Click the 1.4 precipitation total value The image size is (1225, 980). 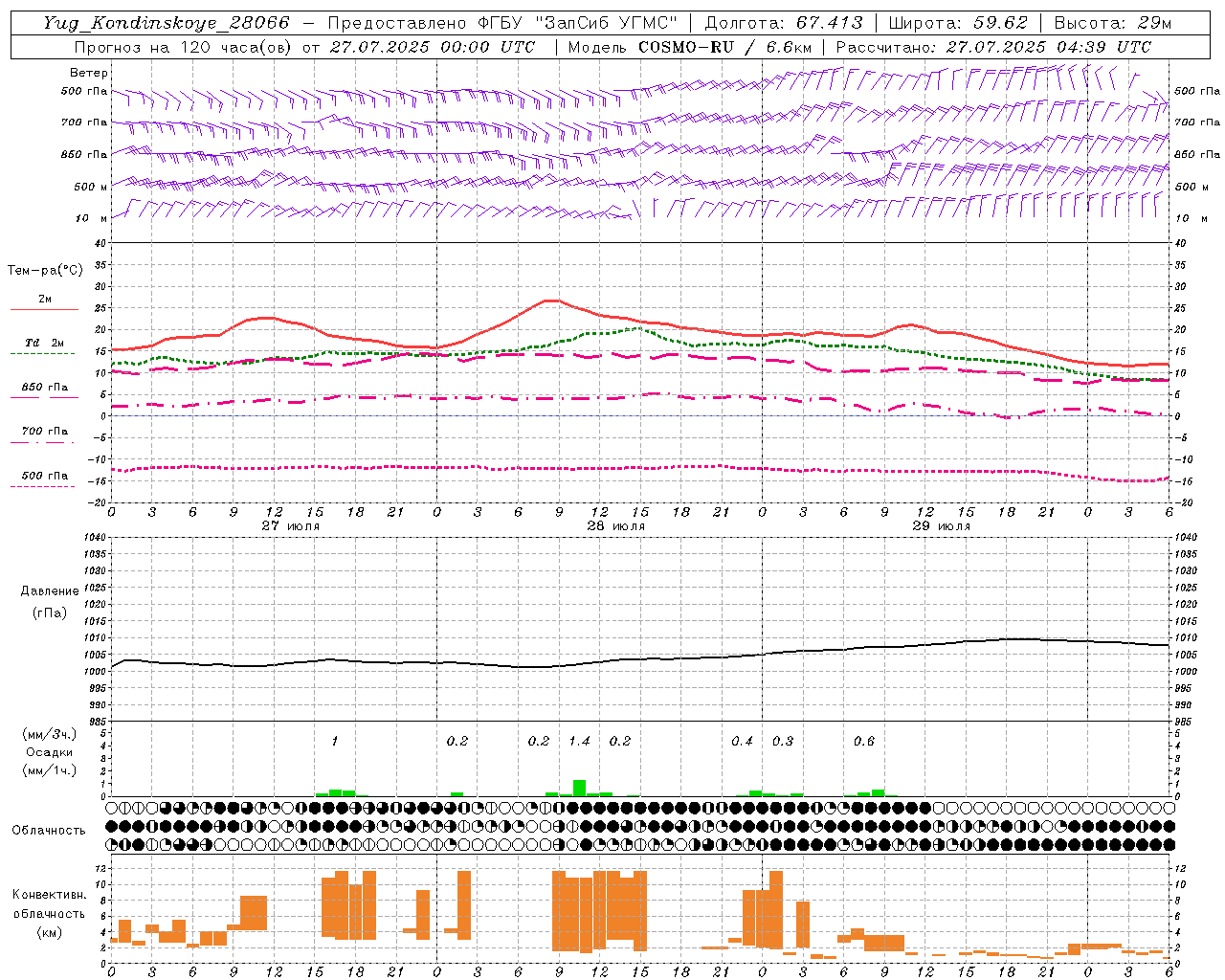pyautogui.click(x=579, y=741)
